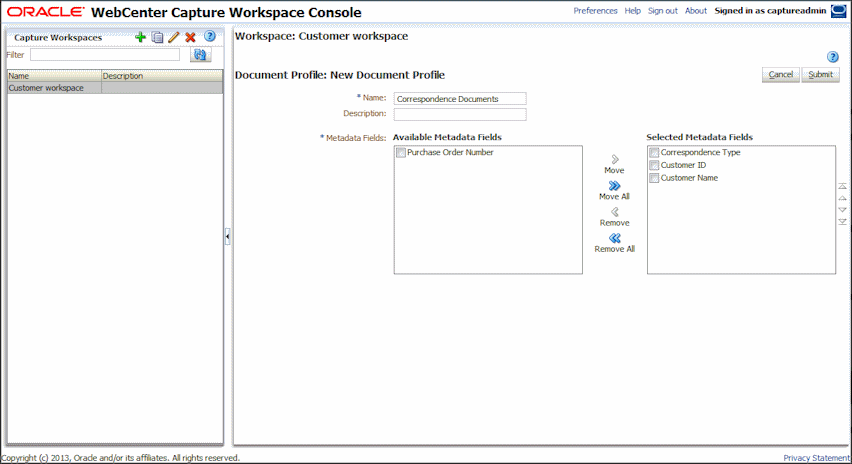Collapse the left workspaces pane splitter
The image size is (852, 464).
coord(228,237)
